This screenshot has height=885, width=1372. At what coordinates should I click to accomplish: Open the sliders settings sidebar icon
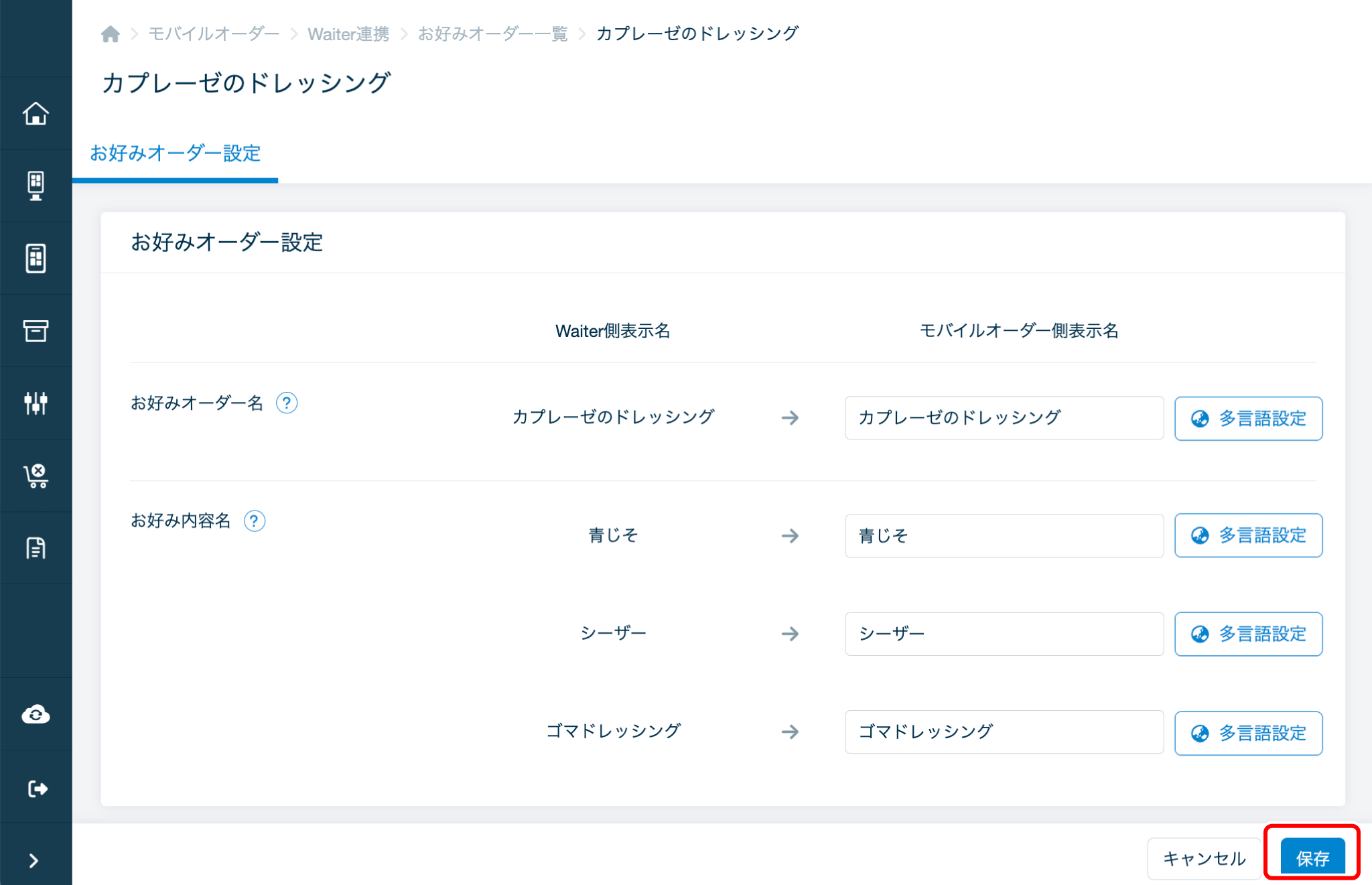point(36,403)
